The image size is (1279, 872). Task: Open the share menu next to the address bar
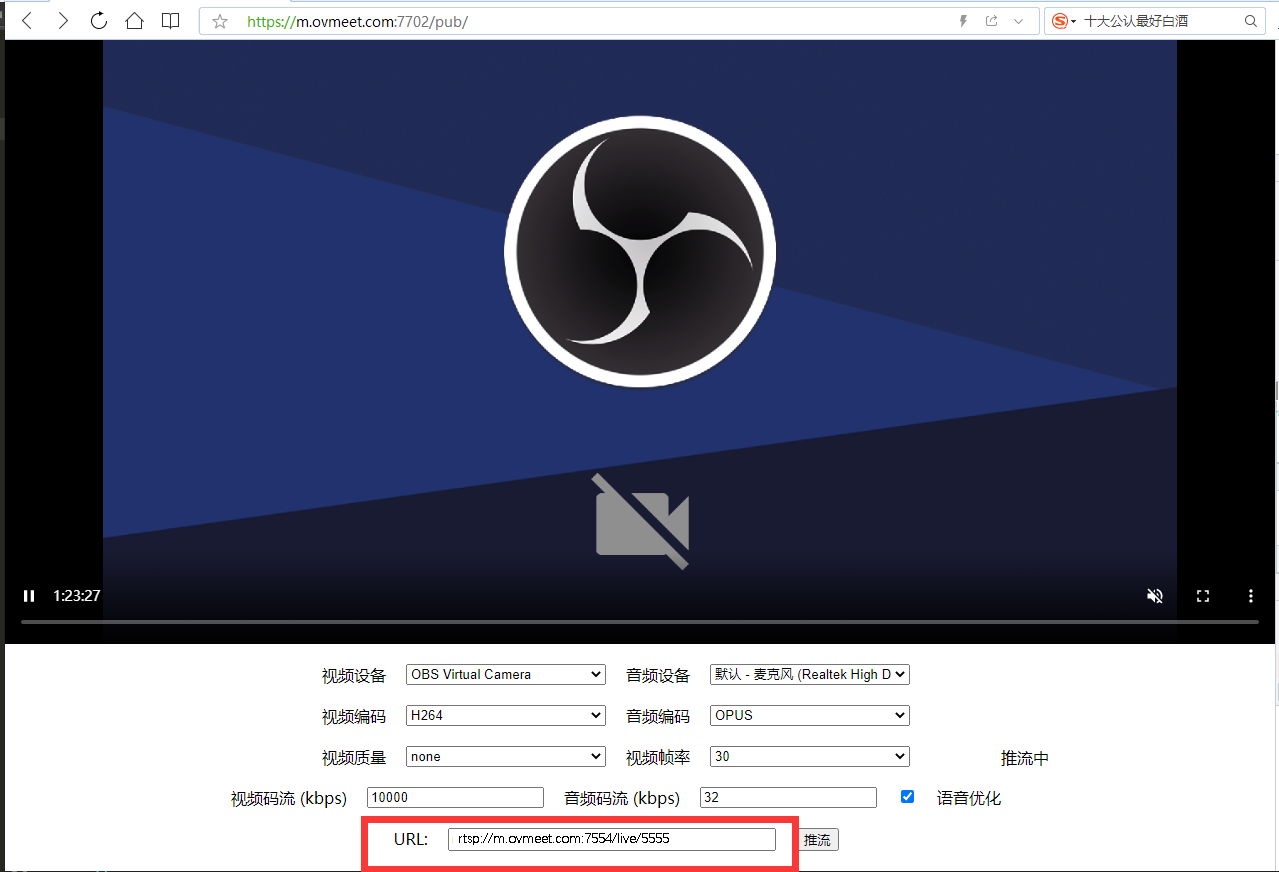coord(990,20)
